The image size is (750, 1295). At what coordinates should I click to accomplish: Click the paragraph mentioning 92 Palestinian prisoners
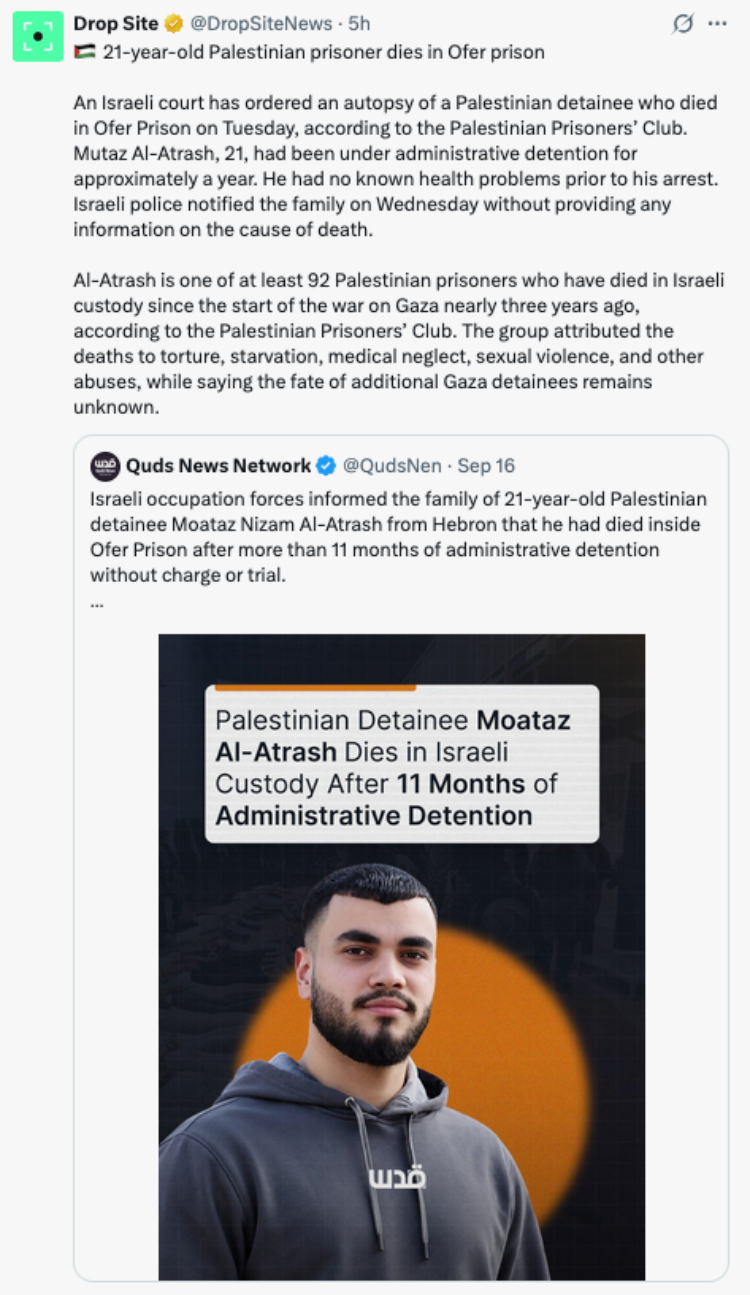point(399,344)
